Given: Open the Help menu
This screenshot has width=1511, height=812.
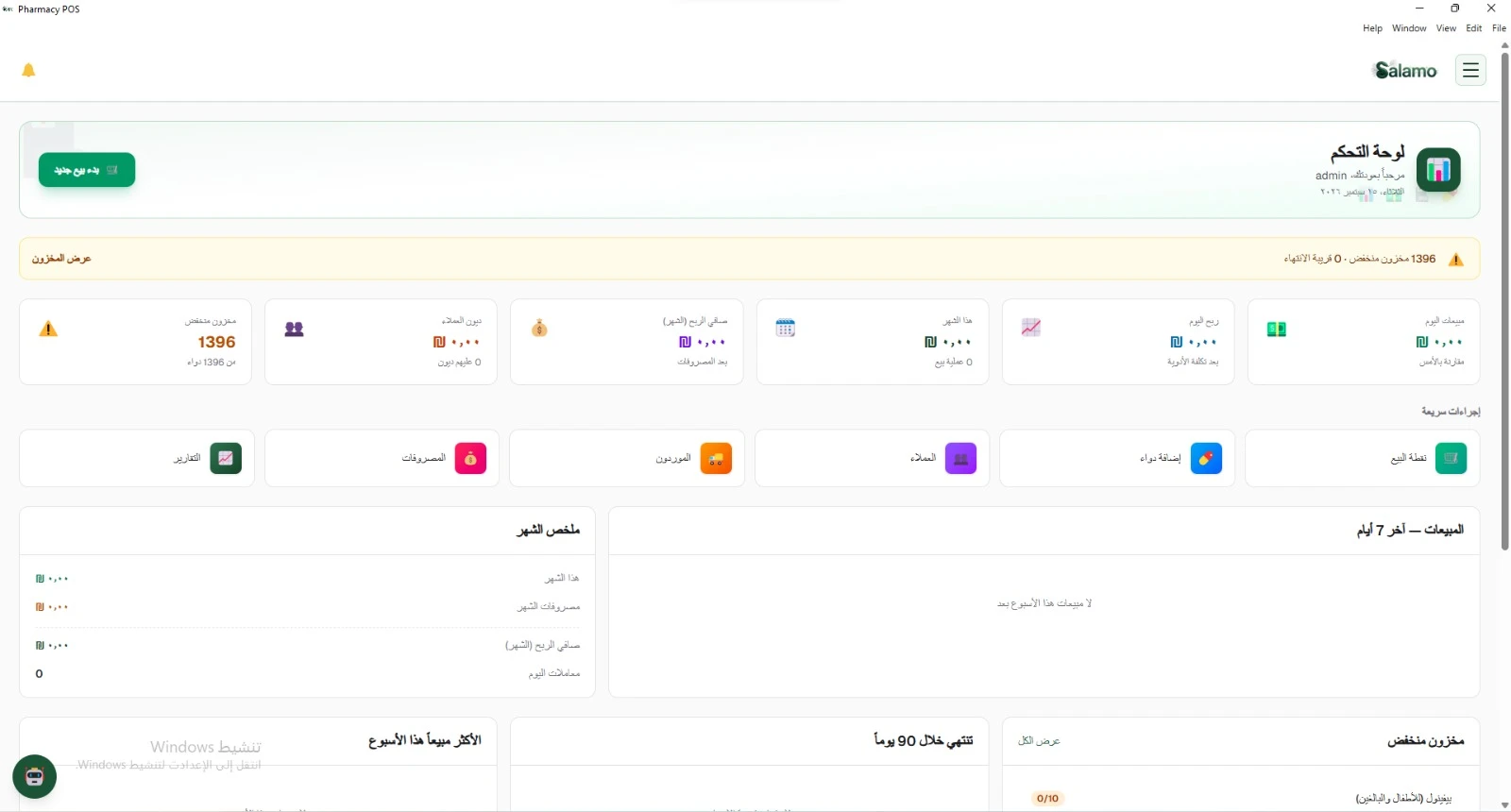Looking at the screenshot, I should click(1372, 28).
